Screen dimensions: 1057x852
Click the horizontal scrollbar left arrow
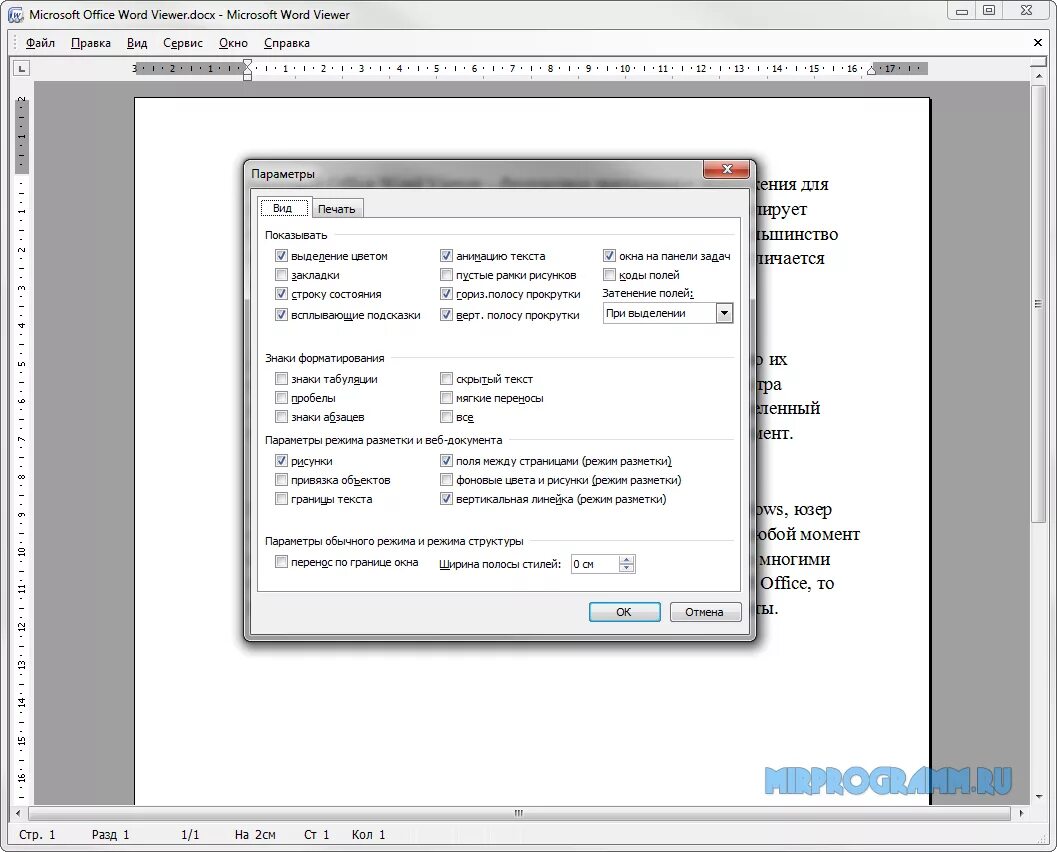point(18,813)
